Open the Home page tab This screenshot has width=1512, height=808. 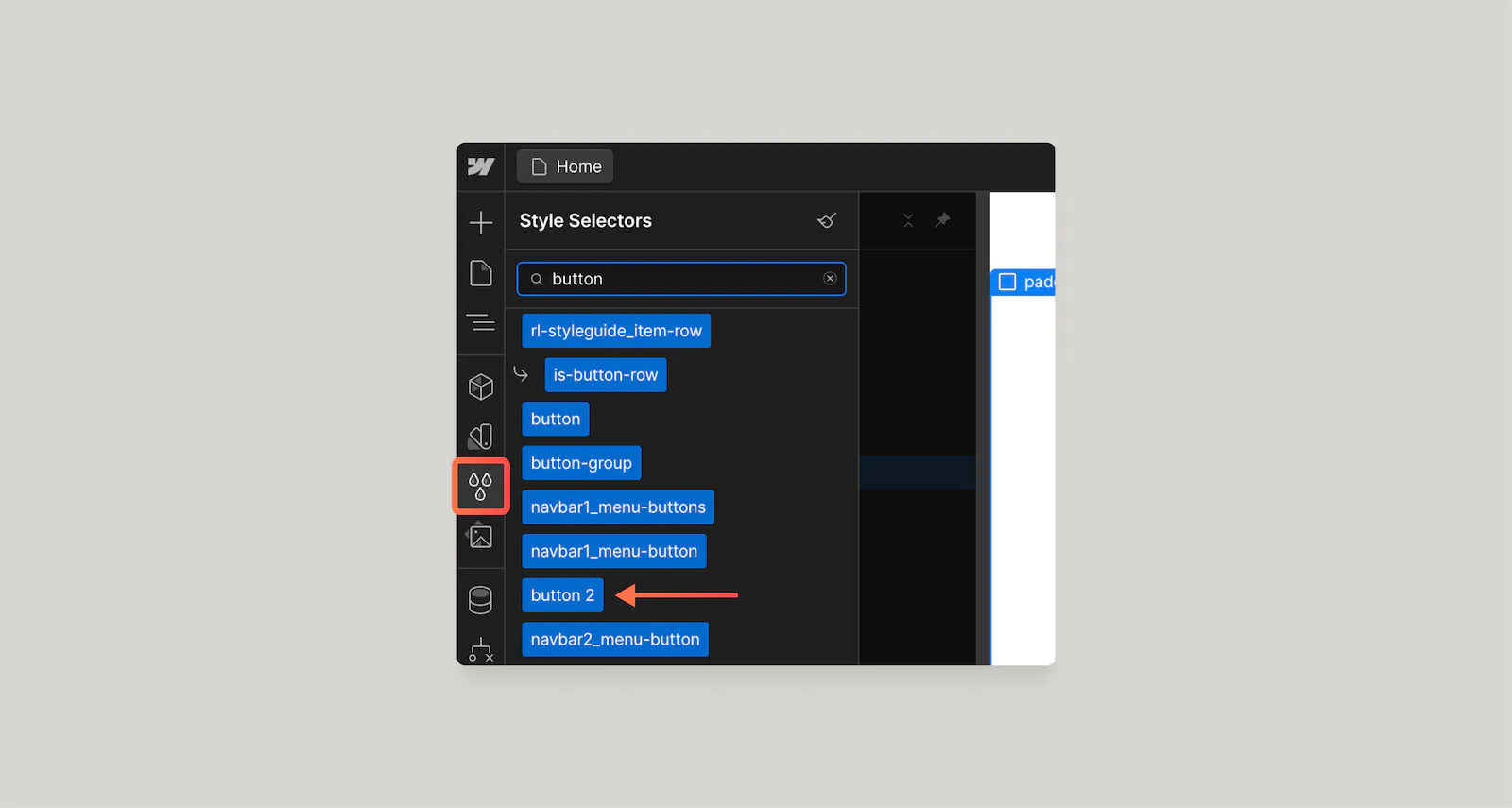pyautogui.click(x=565, y=166)
